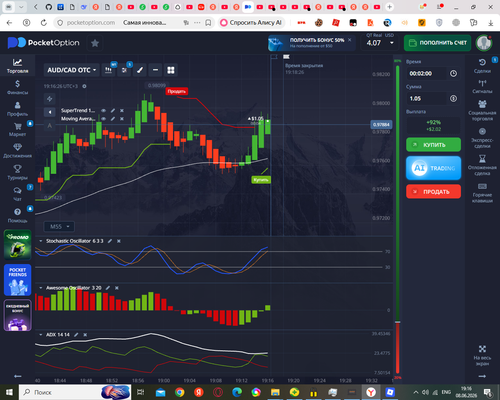Collapse left sidebar arrow
The width and height of the screenshot is (500, 400).
click(x=17, y=376)
